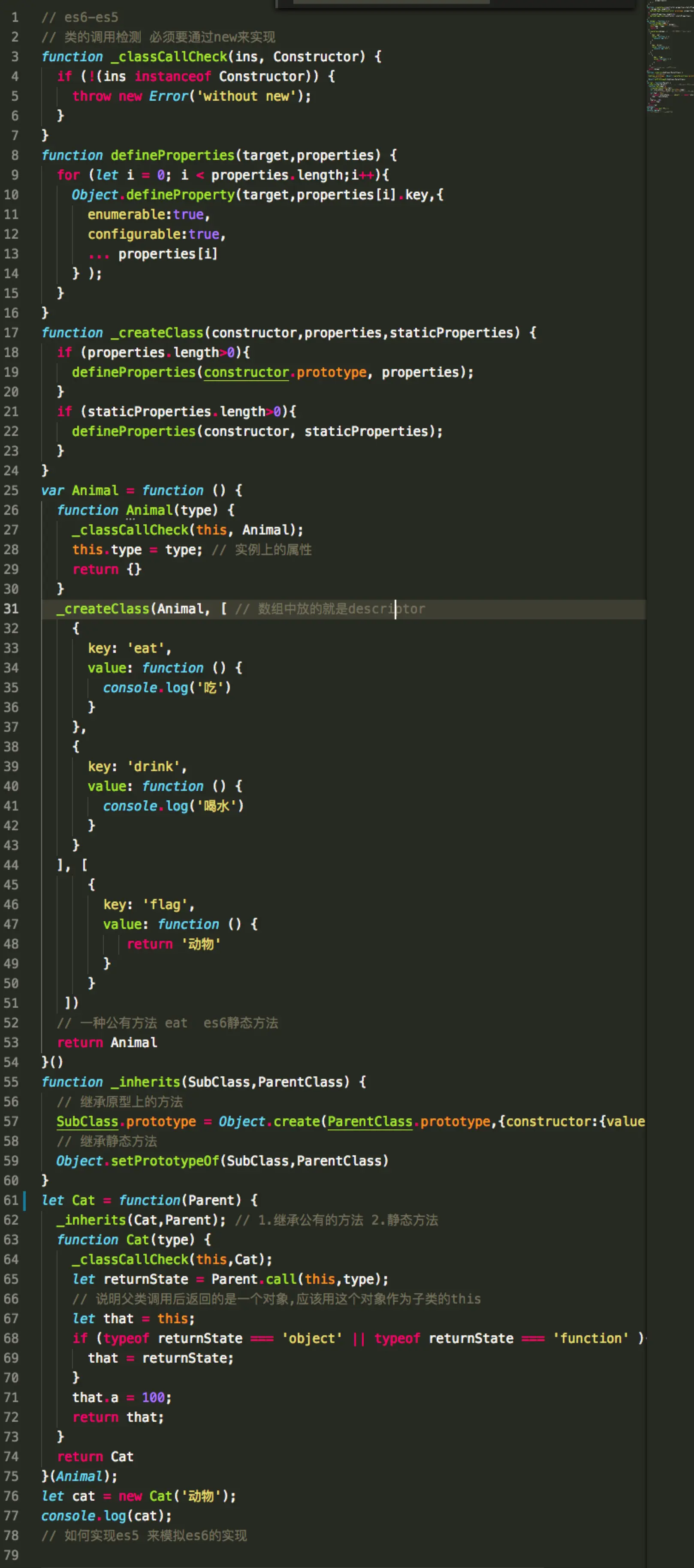
Task: Click the '类的调用检测' comment on line 2
Action: 103,37
